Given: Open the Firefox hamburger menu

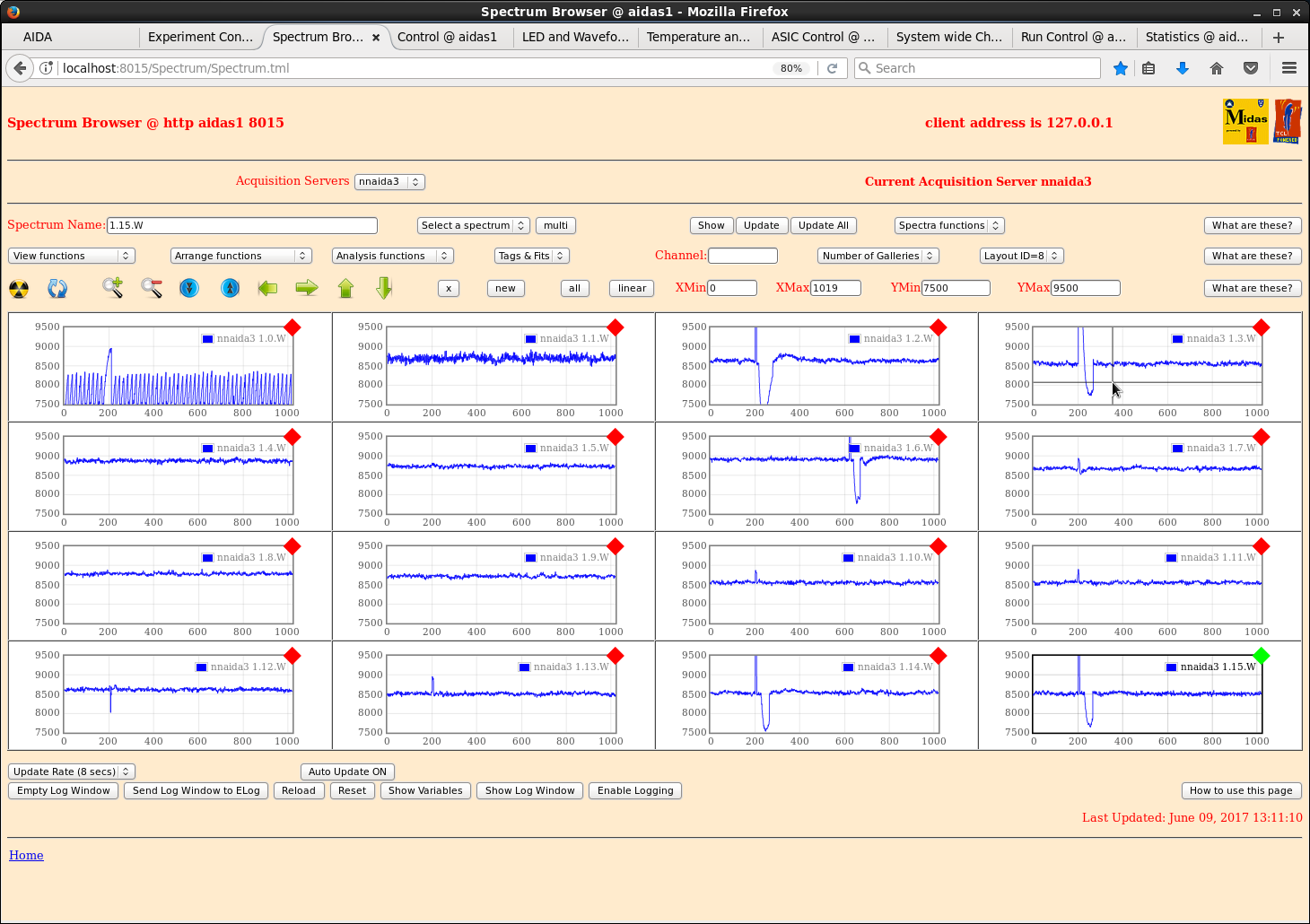Looking at the screenshot, I should (x=1289, y=68).
